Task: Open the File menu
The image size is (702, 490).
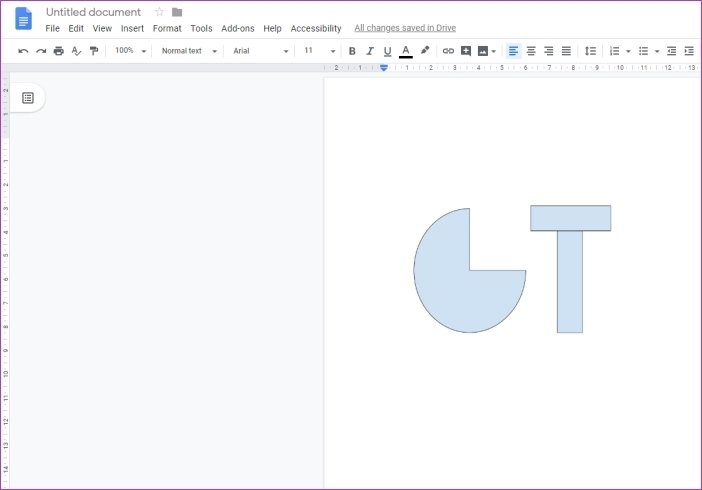Action: tap(52, 28)
